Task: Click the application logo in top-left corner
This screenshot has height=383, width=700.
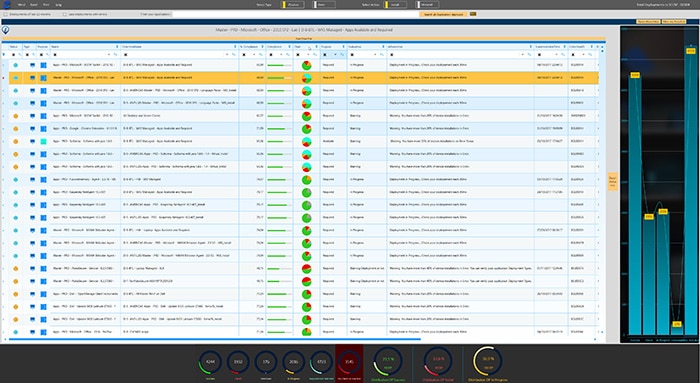Action: coord(7,4)
